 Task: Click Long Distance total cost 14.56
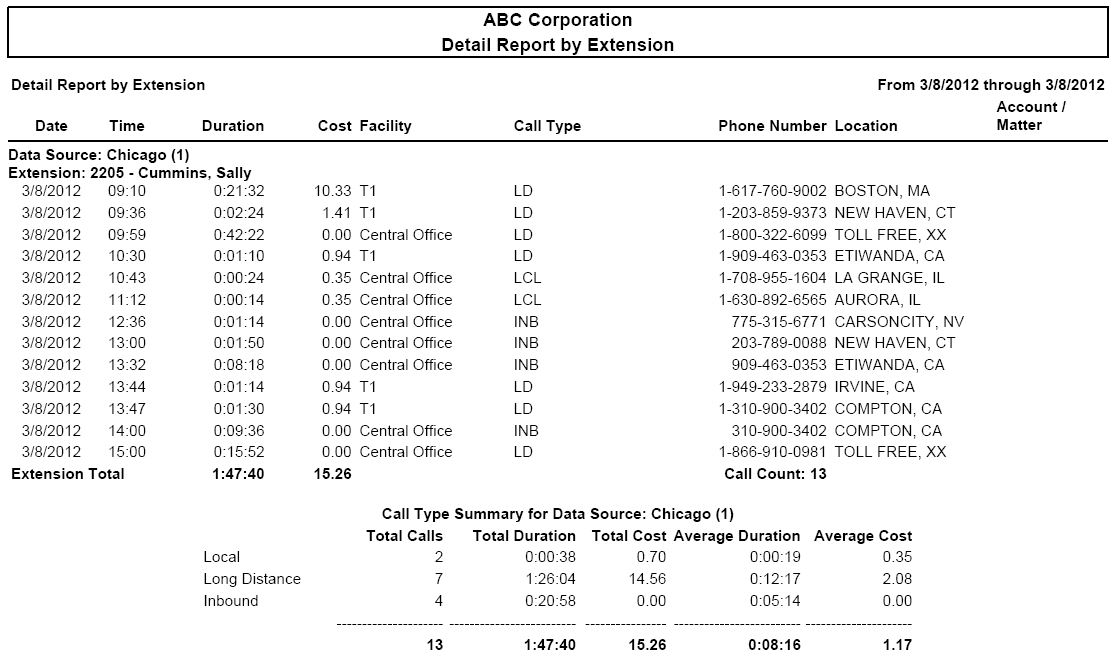point(647,579)
